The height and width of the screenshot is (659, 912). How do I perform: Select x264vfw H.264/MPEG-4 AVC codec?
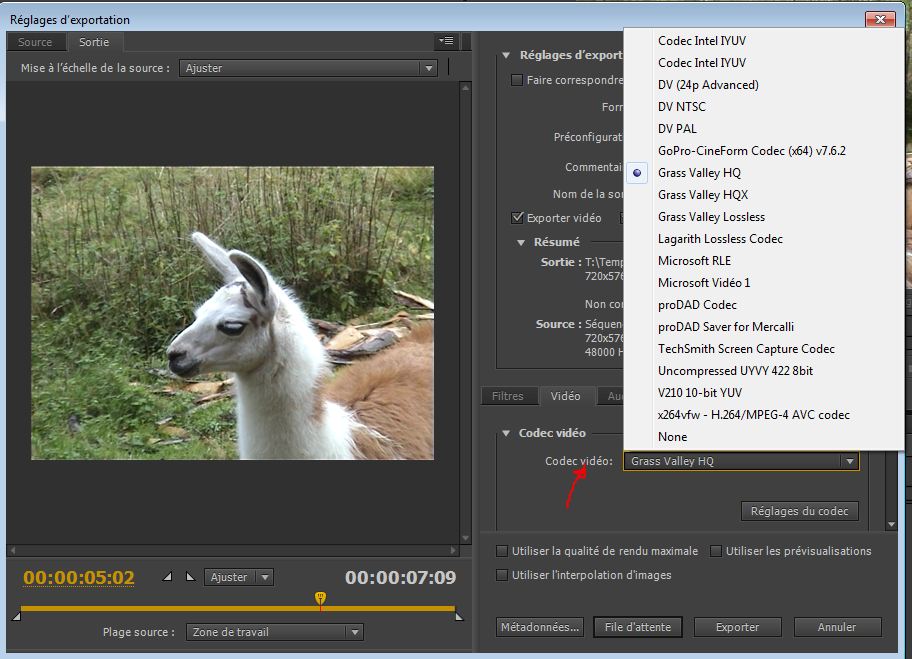coord(753,415)
